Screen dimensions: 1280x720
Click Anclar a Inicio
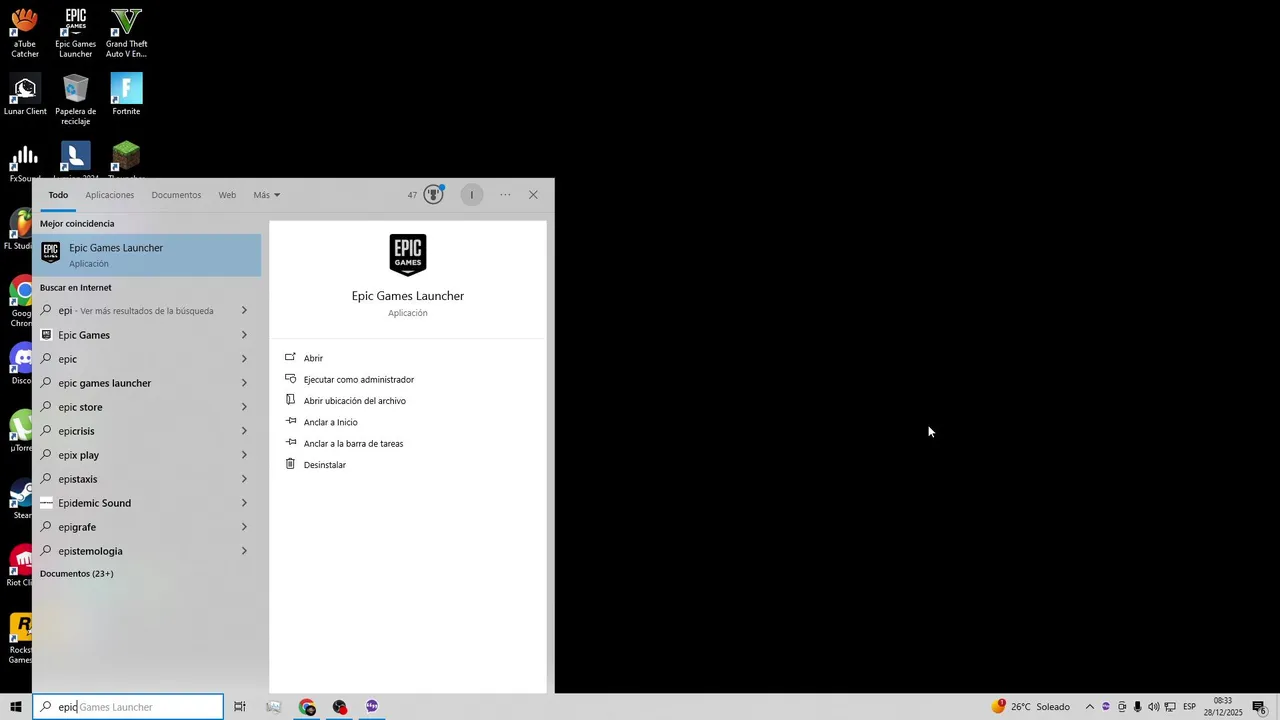point(330,423)
